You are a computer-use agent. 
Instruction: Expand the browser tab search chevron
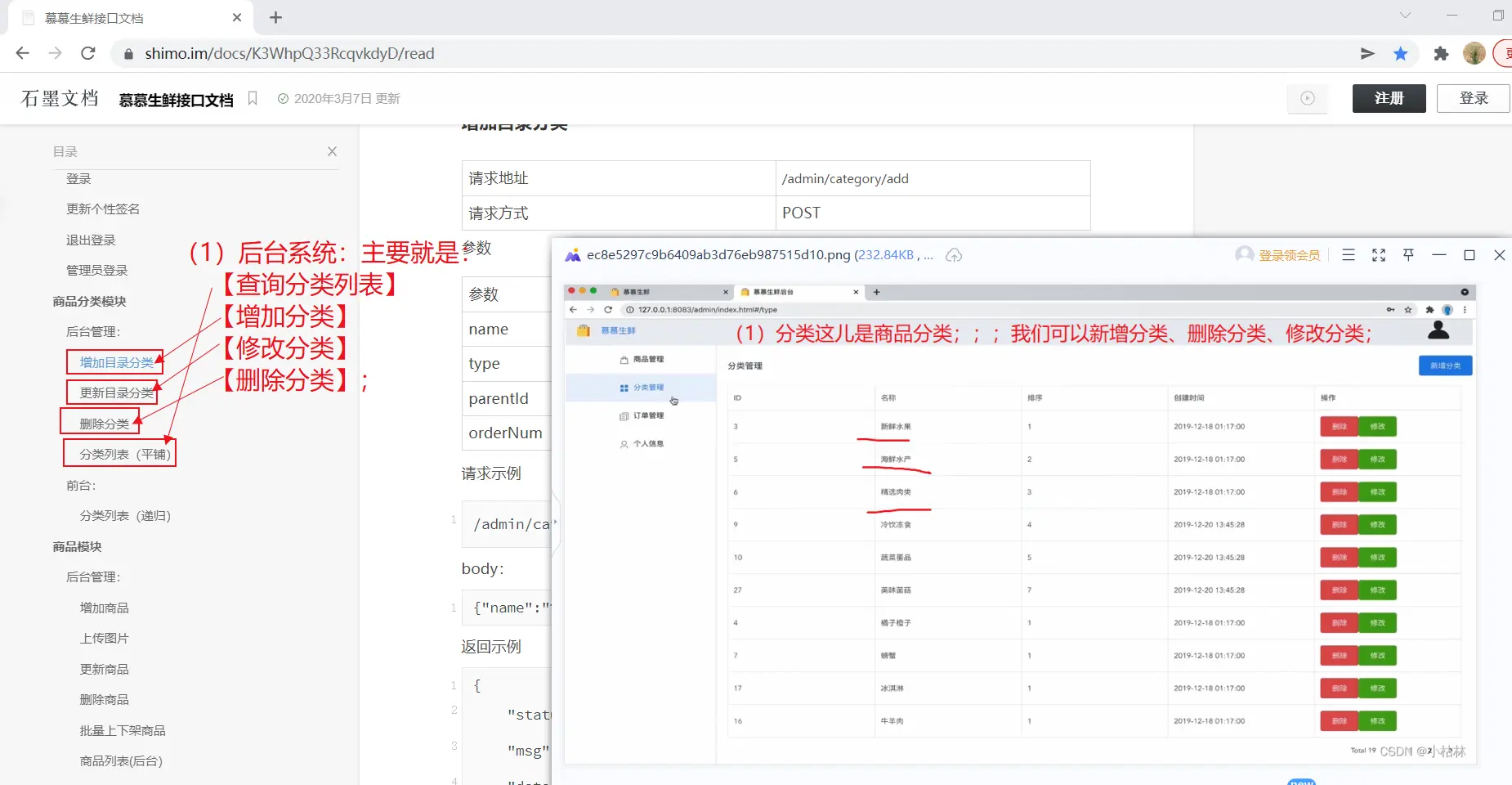[x=1405, y=16]
